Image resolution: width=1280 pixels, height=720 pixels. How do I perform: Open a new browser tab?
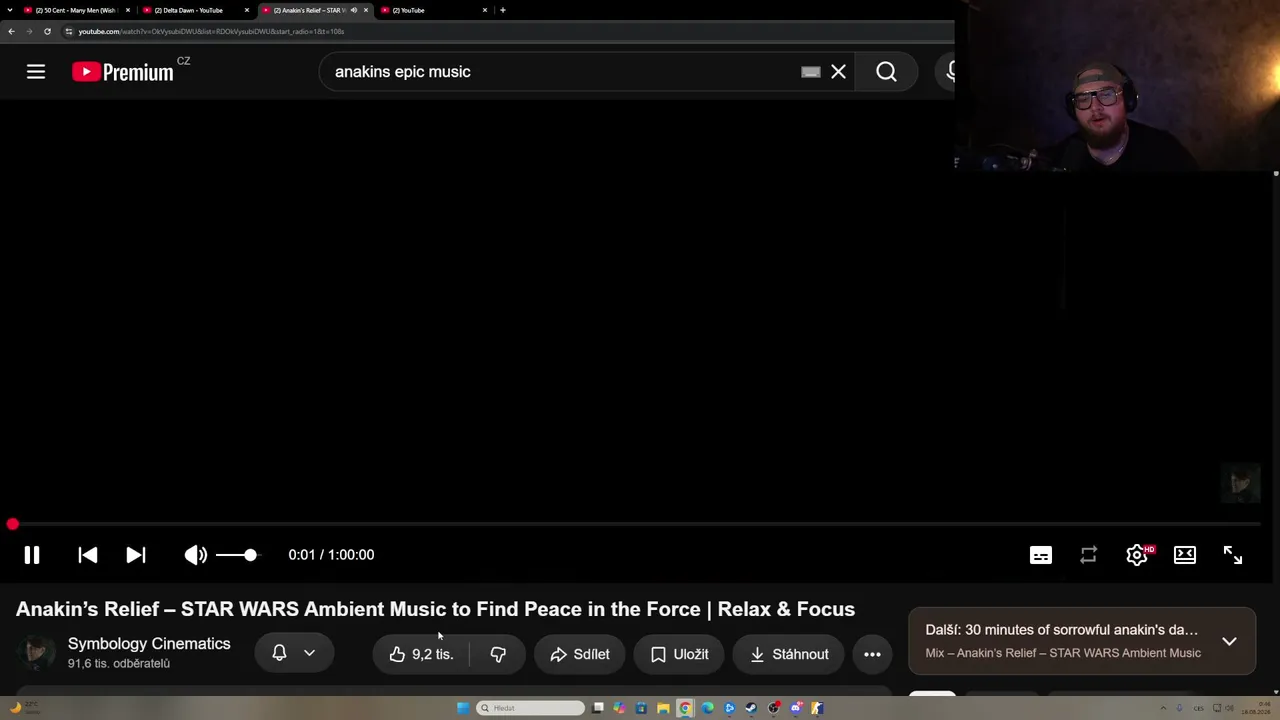pos(503,10)
